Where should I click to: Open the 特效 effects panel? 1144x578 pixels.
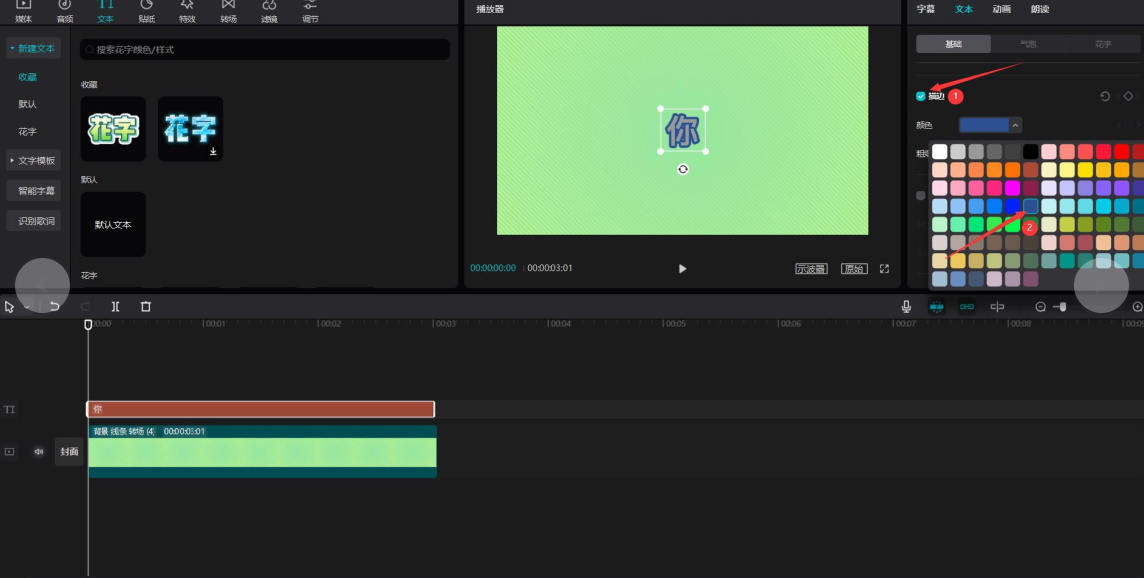tap(187, 12)
